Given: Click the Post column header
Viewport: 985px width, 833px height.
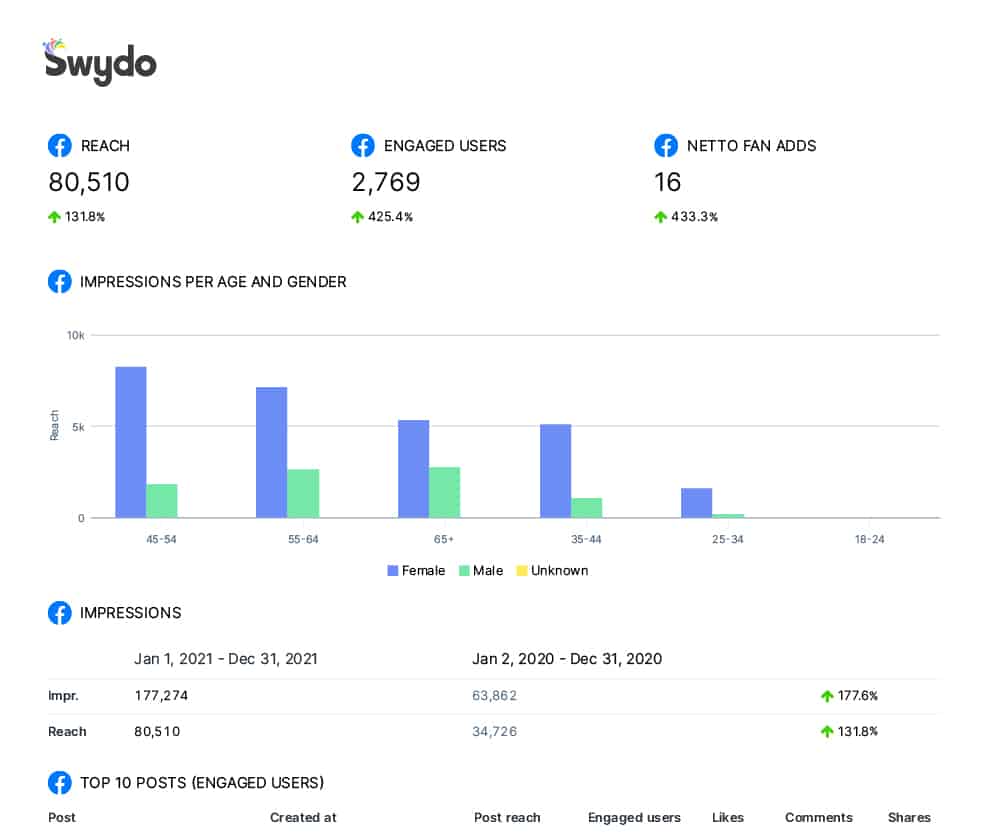Looking at the screenshot, I should pos(62,817).
